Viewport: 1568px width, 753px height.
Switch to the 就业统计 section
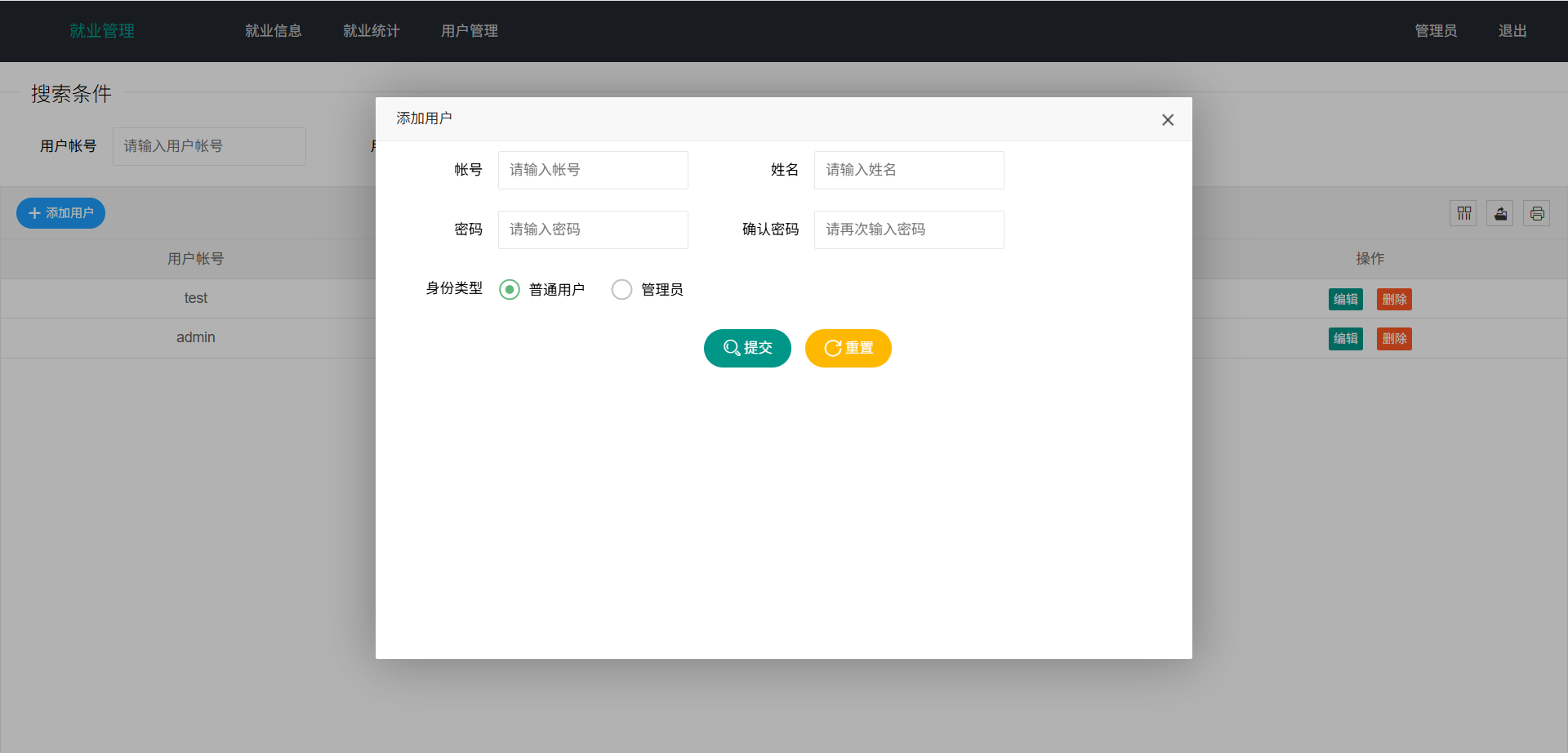point(372,31)
